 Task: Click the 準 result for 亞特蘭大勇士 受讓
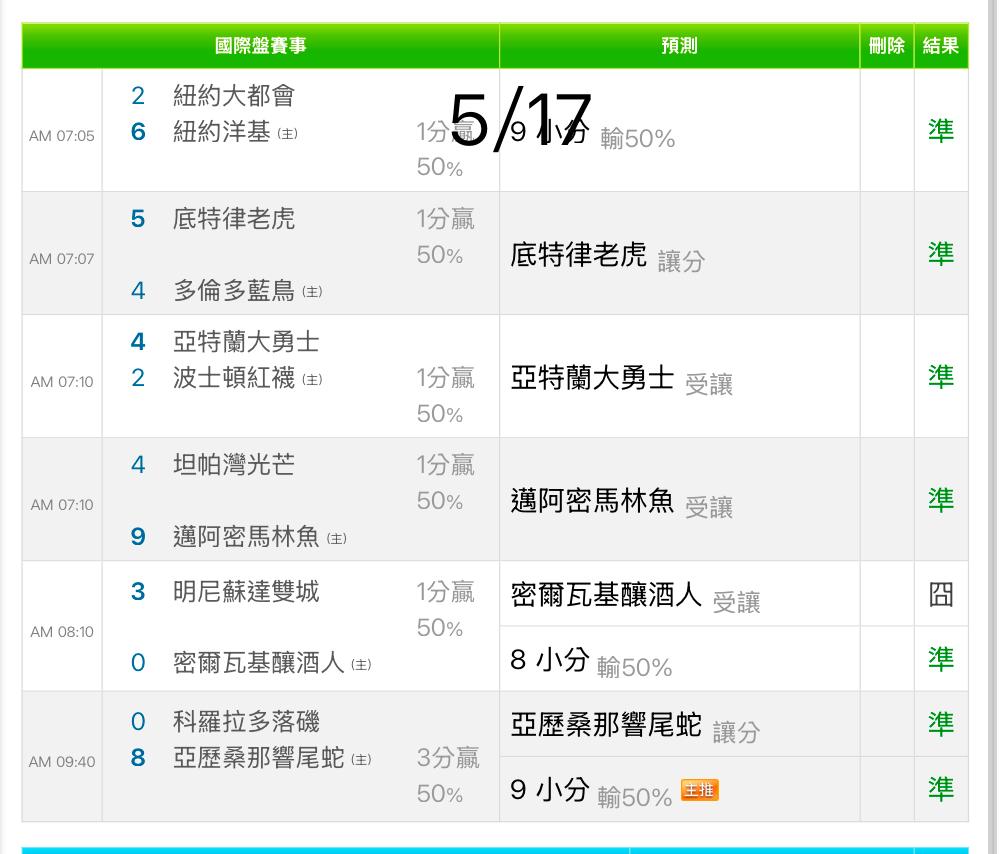point(941,377)
